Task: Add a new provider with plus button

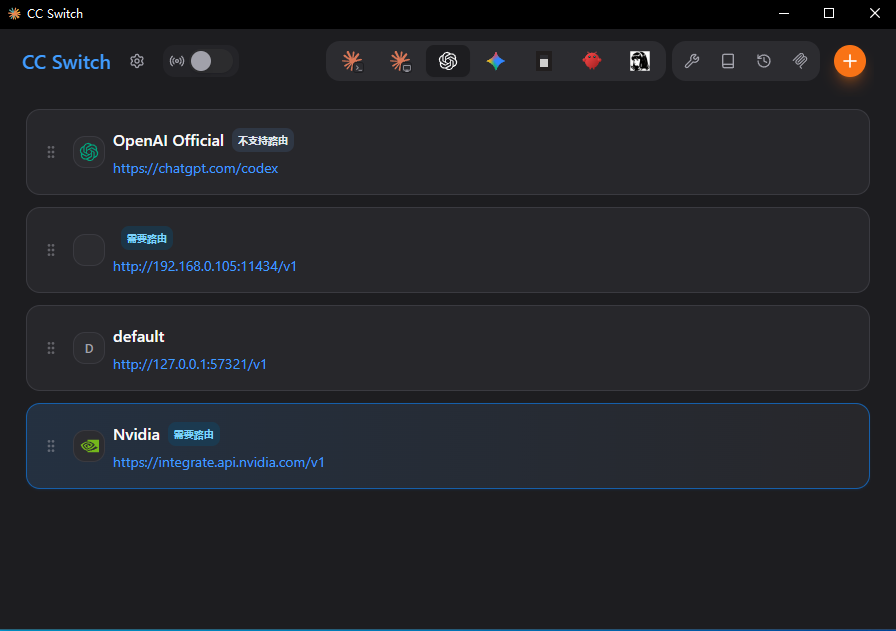Action: pos(850,61)
